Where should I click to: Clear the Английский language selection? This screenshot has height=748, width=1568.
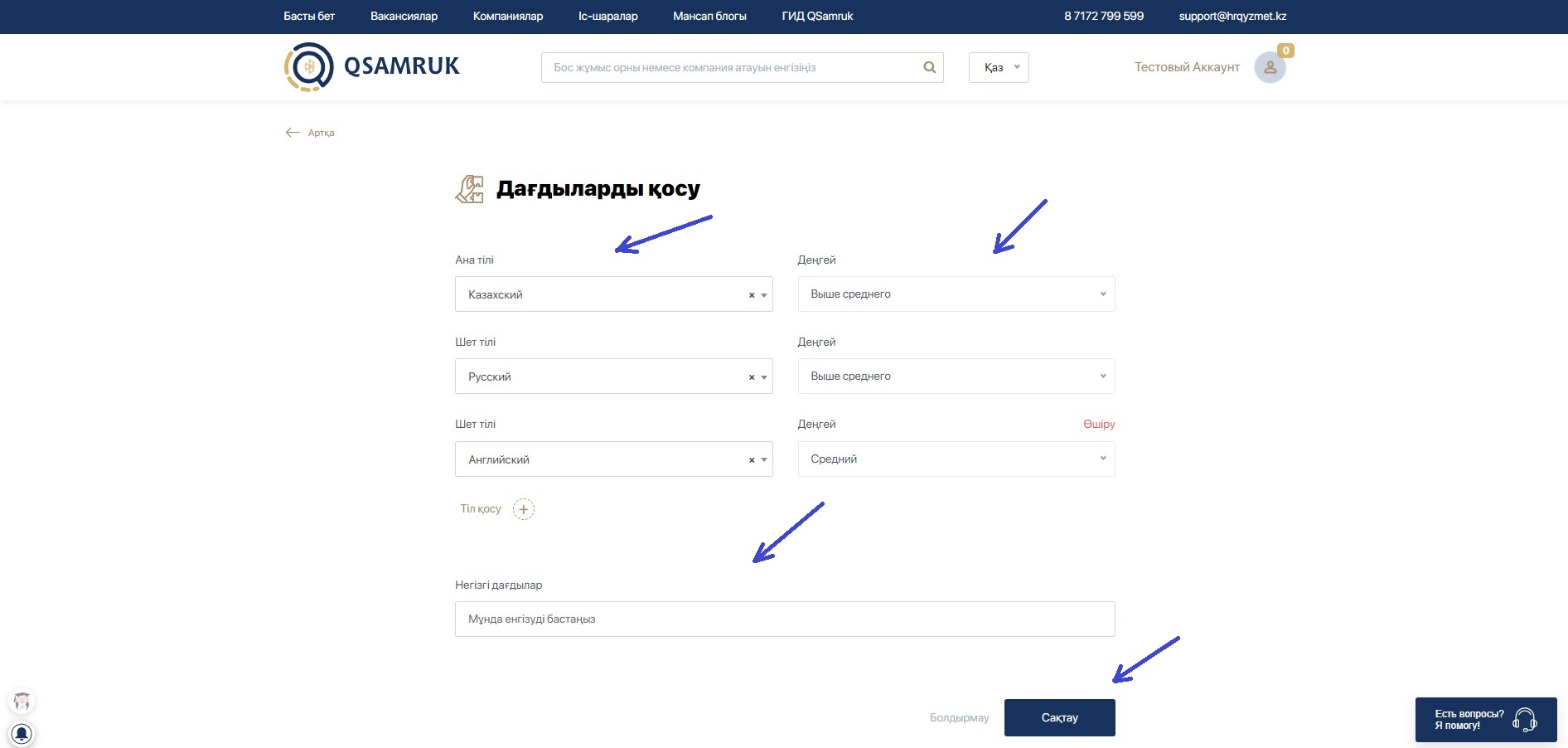coord(752,460)
